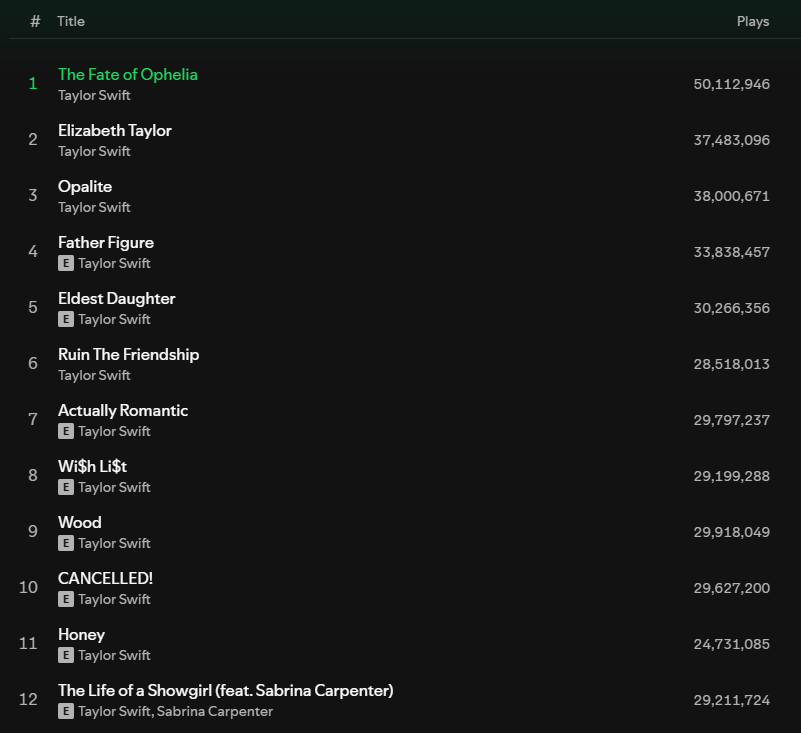The height and width of the screenshot is (733, 801).
Task: Open the Opalite track title
Action: coord(85,186)
